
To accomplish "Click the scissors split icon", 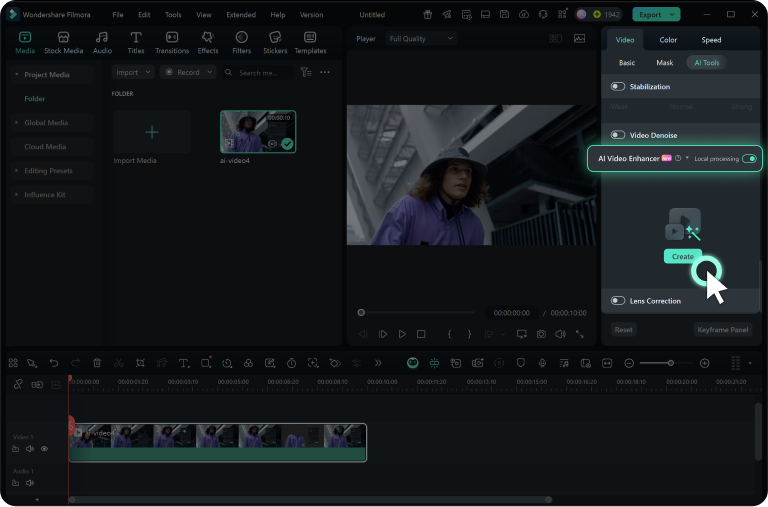I will click(119, 363).
